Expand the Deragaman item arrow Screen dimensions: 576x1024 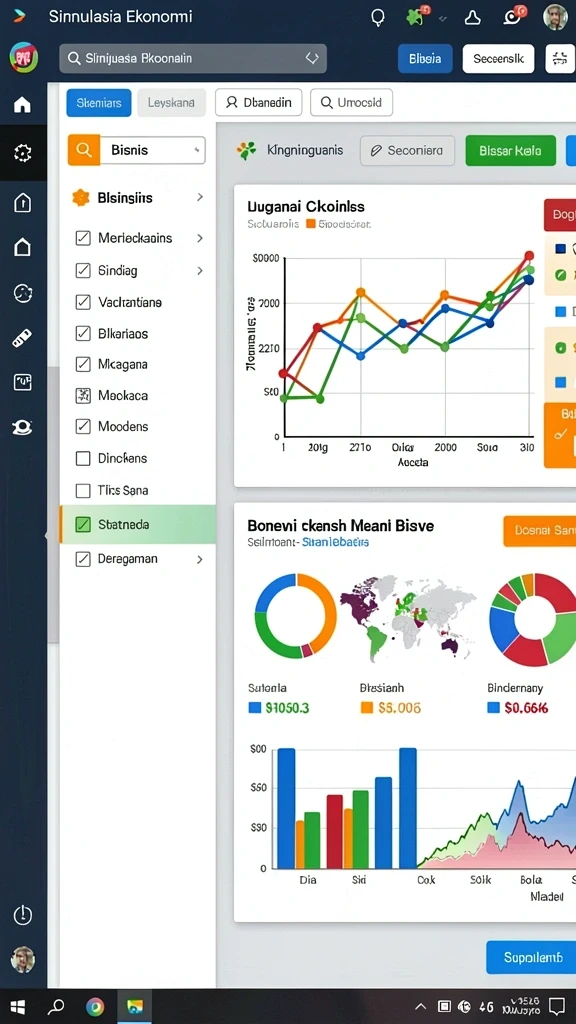click(x=200, y=559)
